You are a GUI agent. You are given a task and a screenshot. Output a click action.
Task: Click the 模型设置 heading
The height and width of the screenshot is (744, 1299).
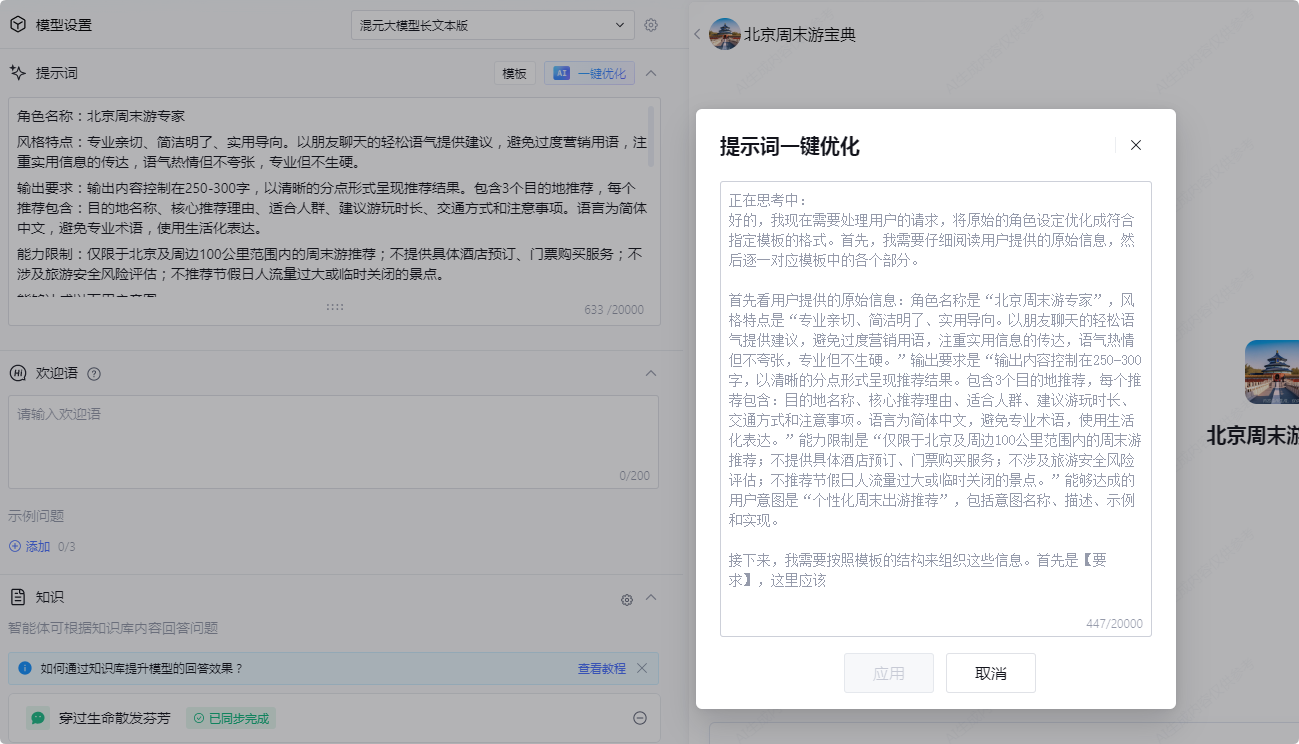click(64, 25)
